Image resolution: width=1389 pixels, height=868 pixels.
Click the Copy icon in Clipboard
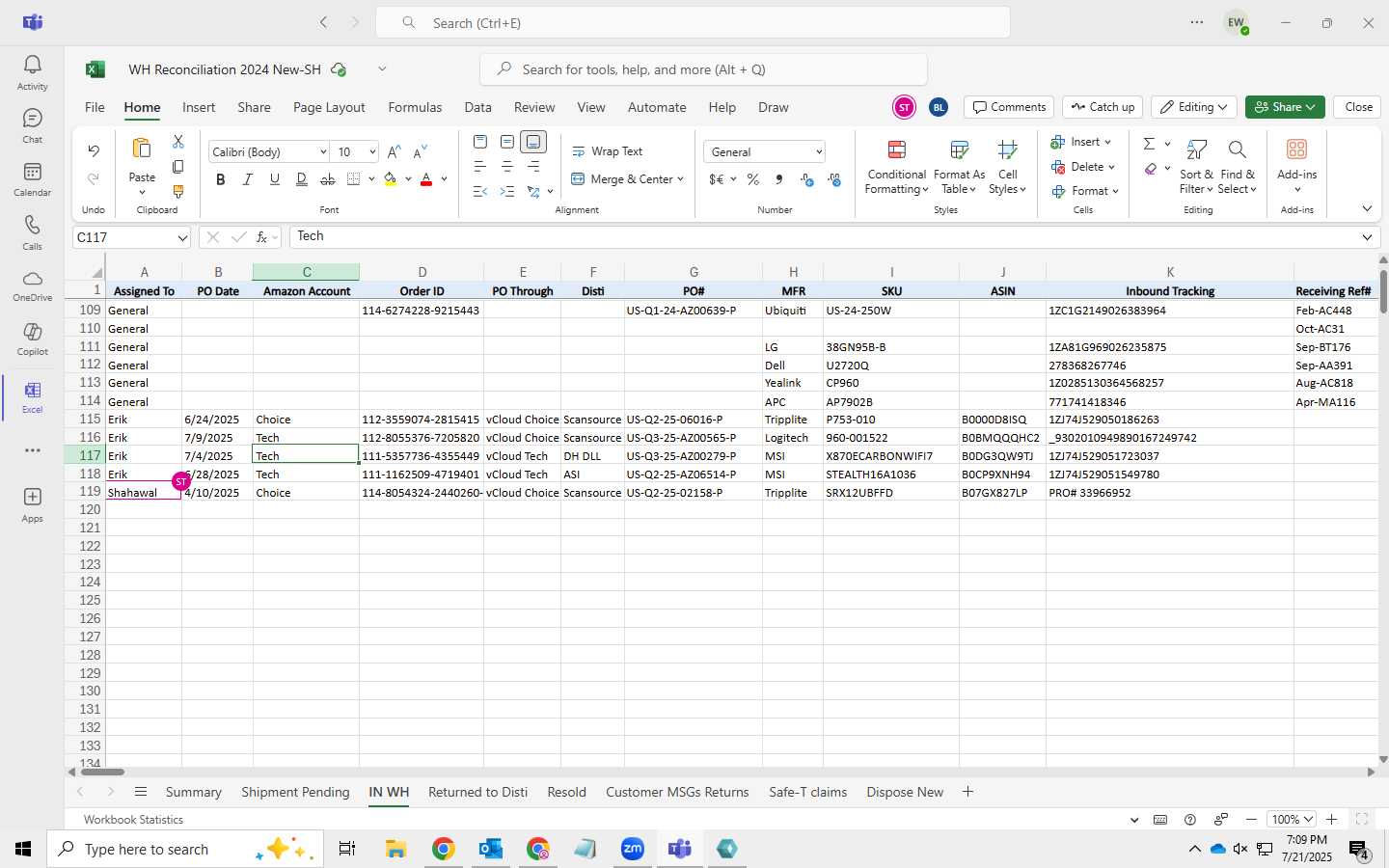coord(178,167)
